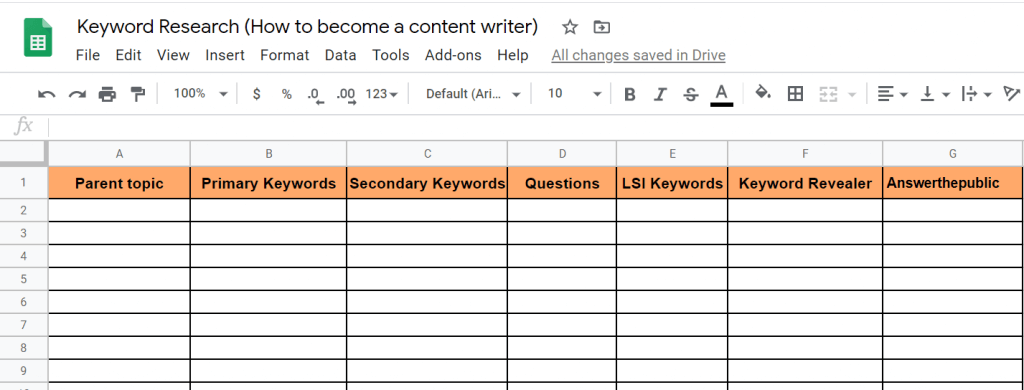This screenshot has height=390, width=1024.
Task: Undo the last action
Action: [46, 94]
